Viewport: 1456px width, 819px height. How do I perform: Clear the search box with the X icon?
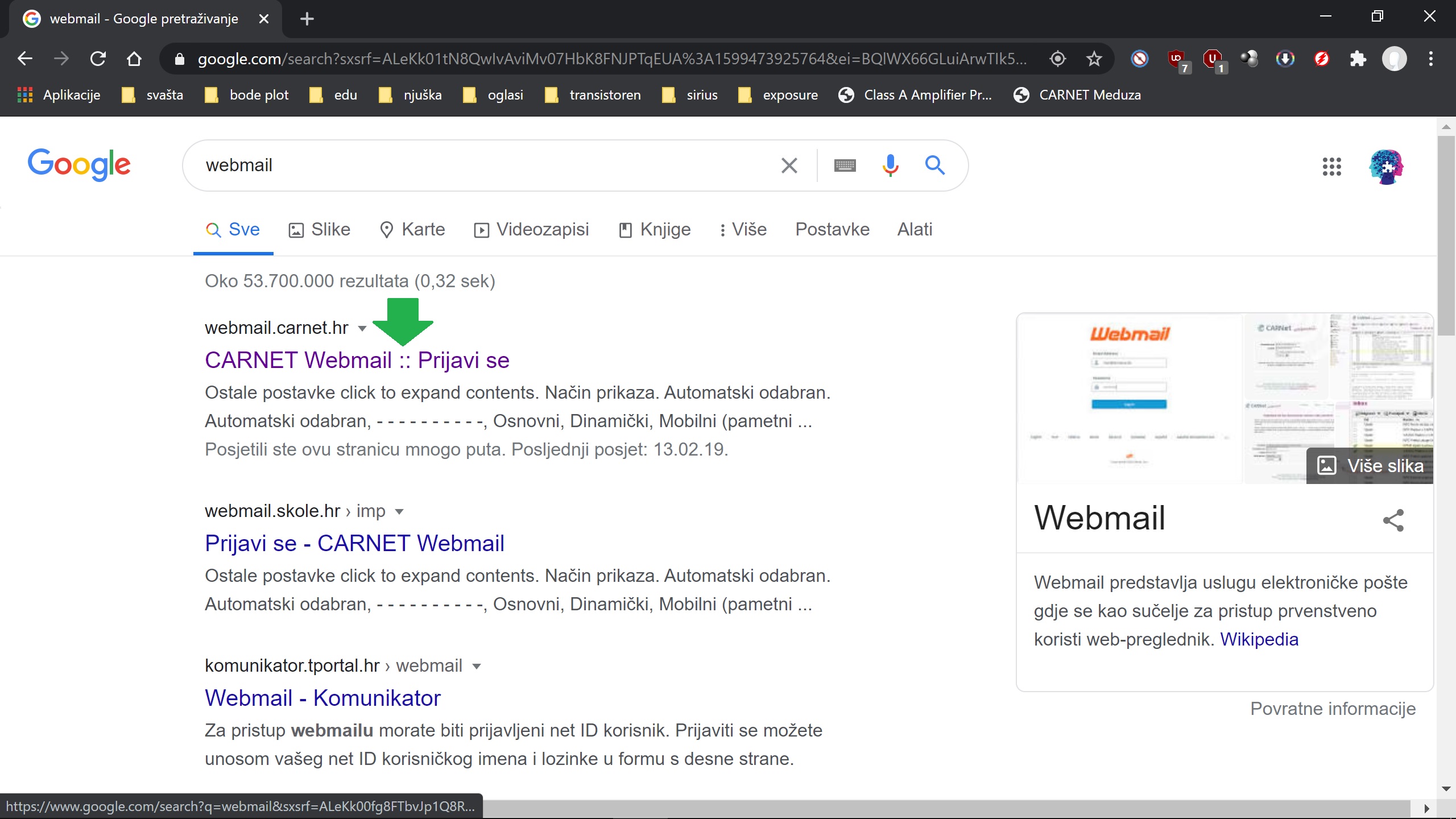[789, 166]
